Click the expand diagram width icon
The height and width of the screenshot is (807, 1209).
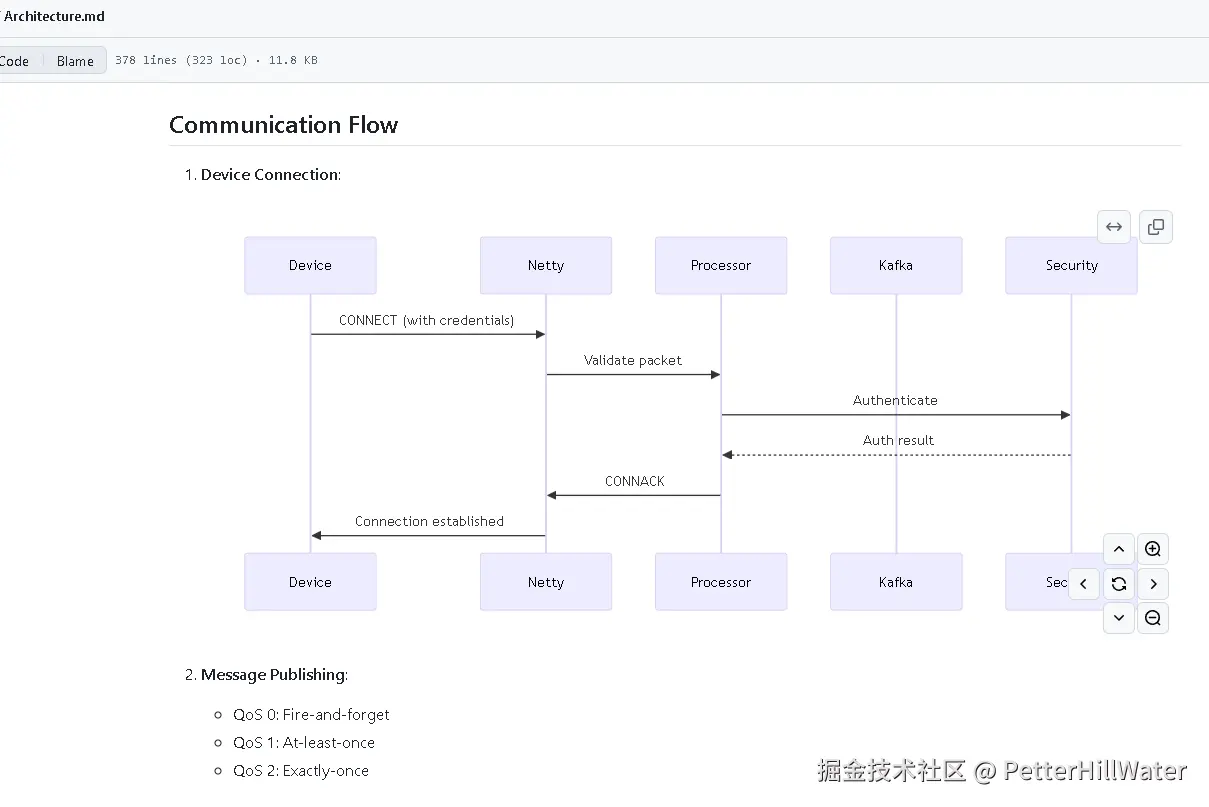[x=1114, y=227]
